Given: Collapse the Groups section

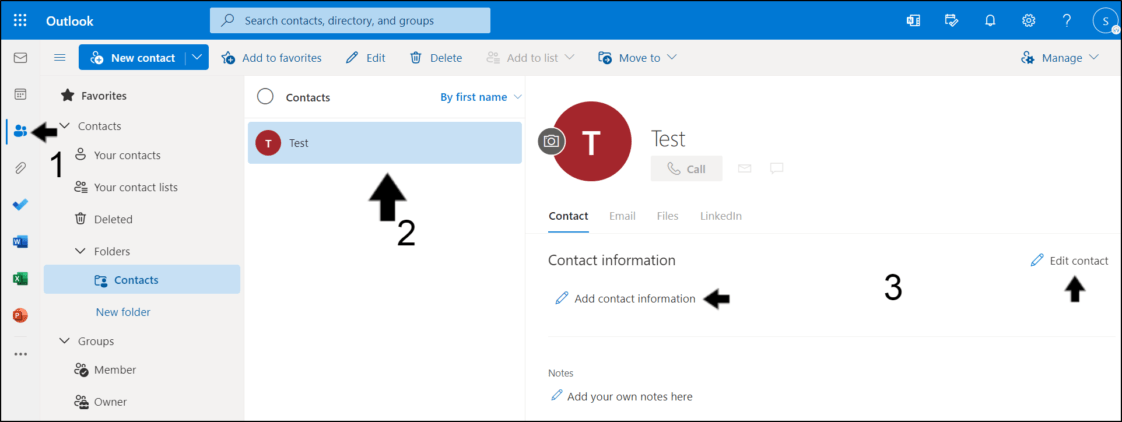Looking at the screenshot, I should coord(64,341).
